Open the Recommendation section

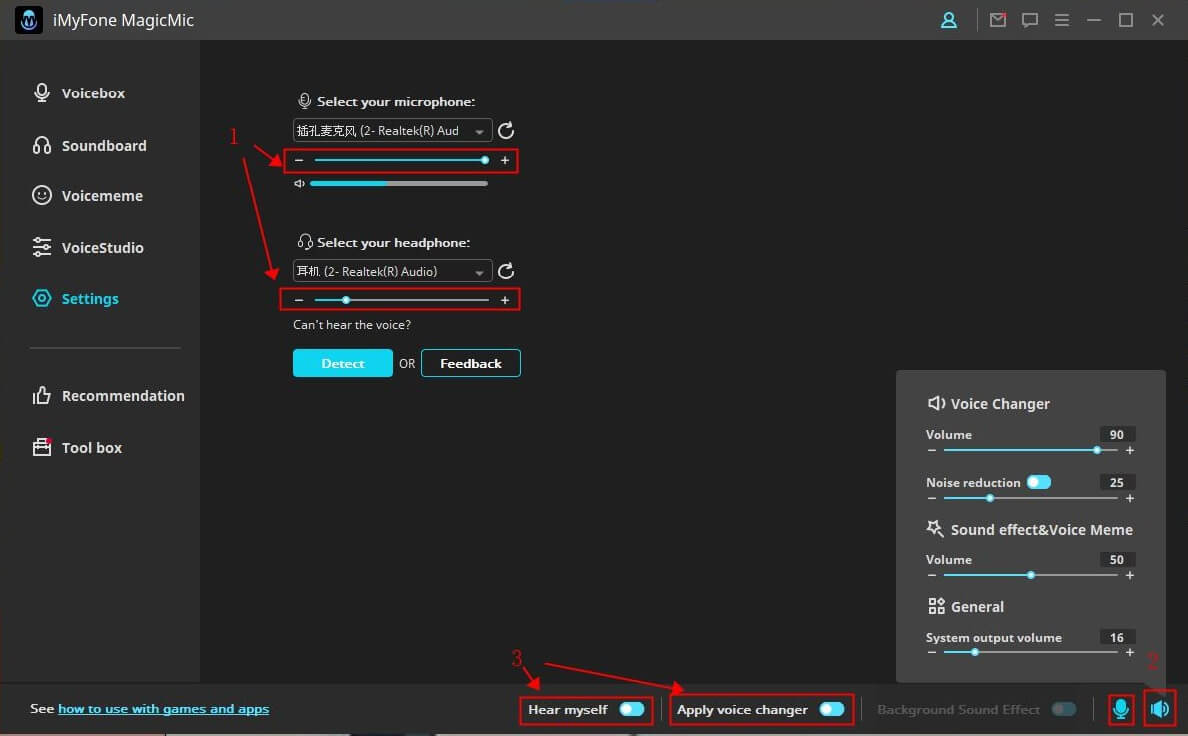(108, 396)
